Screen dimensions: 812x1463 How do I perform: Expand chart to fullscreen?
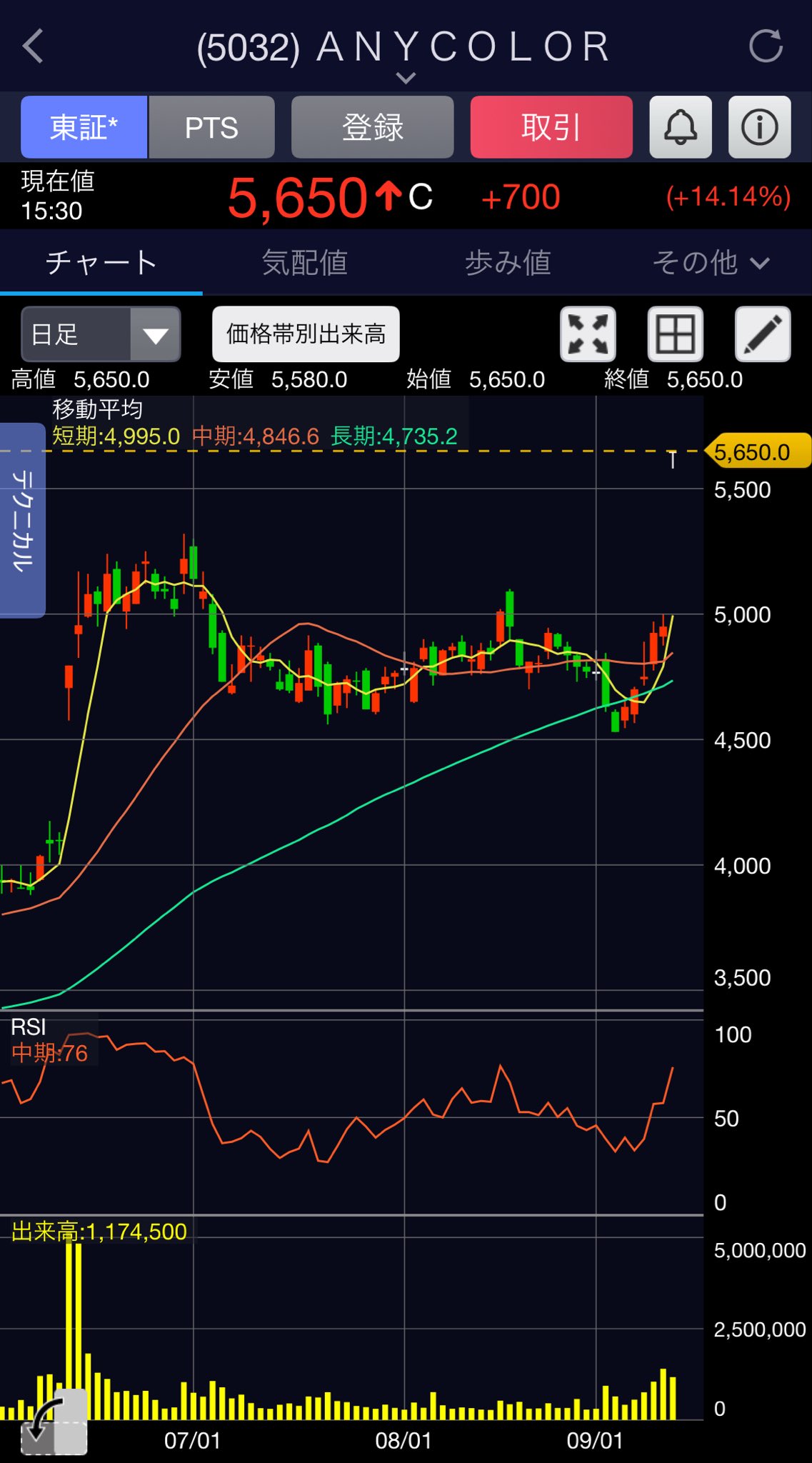588,334
